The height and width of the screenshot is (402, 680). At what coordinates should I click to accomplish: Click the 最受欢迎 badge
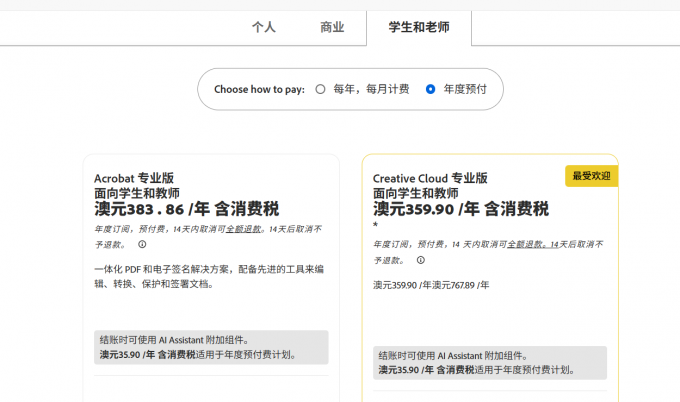coord(591,176)
